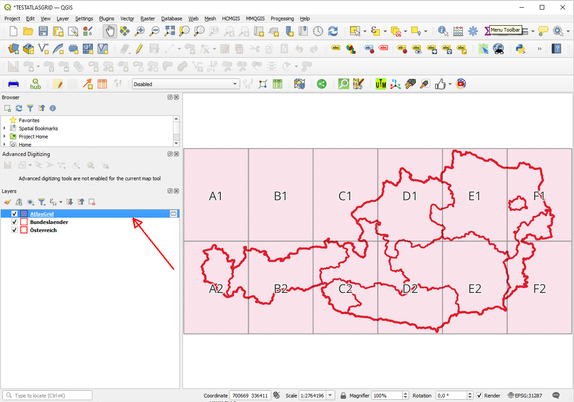Expand the Project Home browser item
Image resolution: width=574 pixels, height=402 pixels.
[x=4, y=137]
